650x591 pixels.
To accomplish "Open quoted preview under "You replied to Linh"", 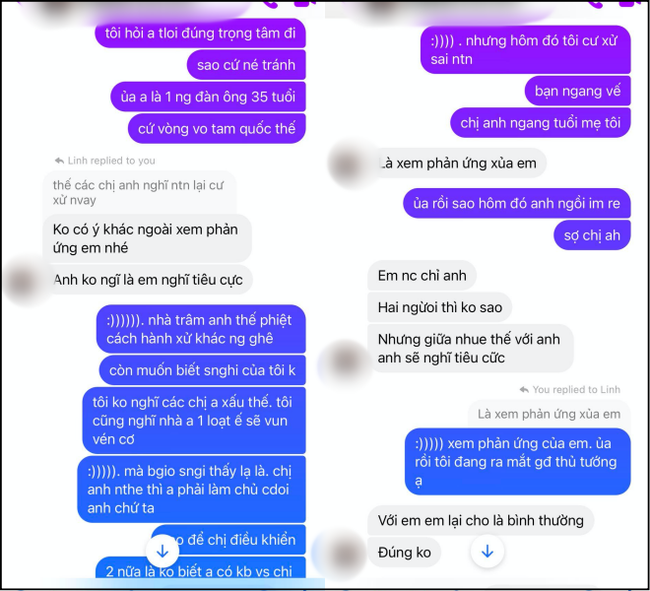I will pyautogui.click(x=549, y=414).
